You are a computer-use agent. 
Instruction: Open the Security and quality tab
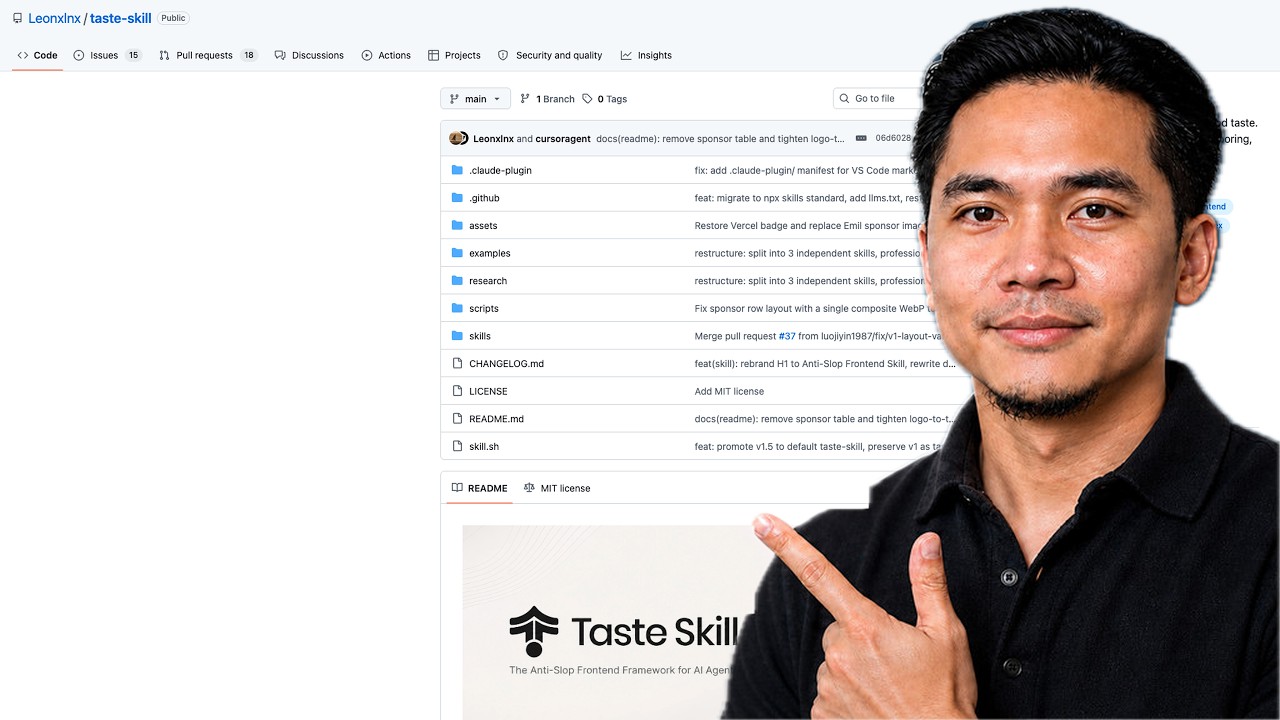tap(550, 55)
